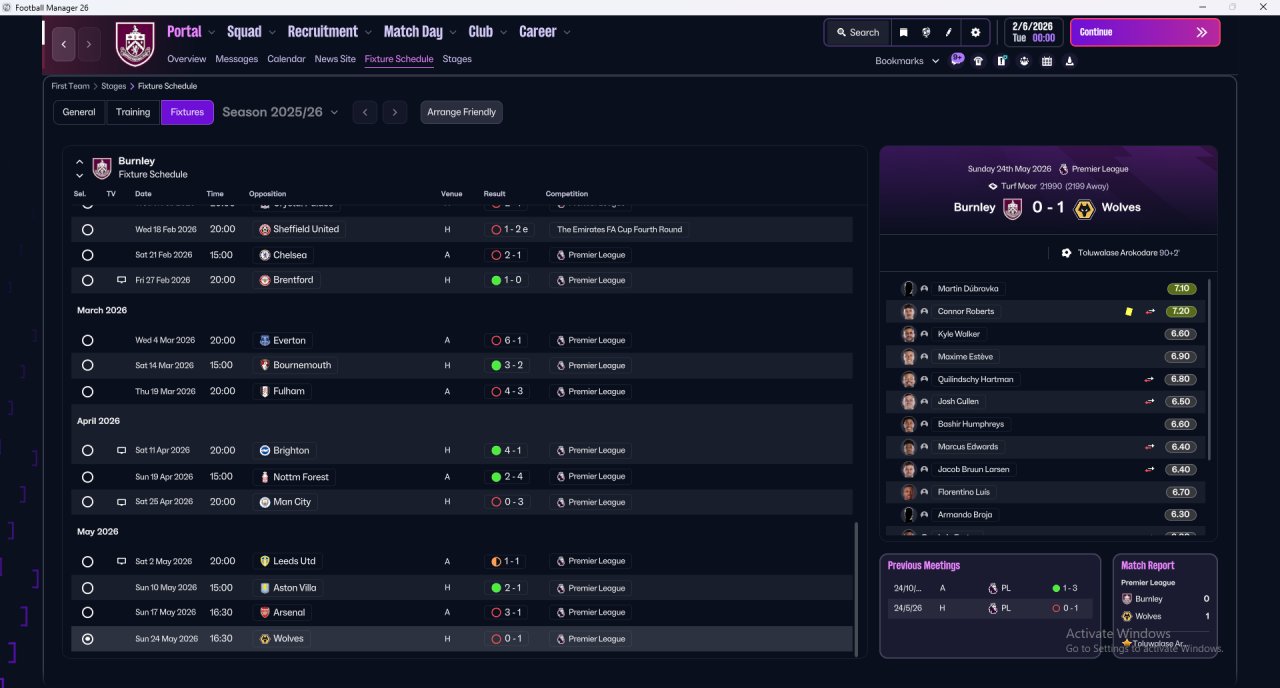Switch to the Training tab

[133, 112]
